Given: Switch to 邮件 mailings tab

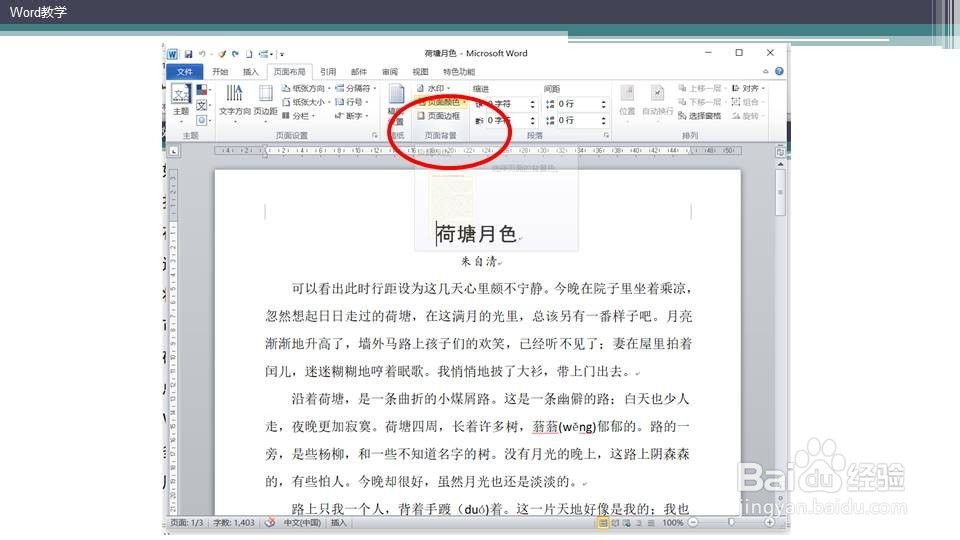Looking at the screenshot, I should click(359, 72).
